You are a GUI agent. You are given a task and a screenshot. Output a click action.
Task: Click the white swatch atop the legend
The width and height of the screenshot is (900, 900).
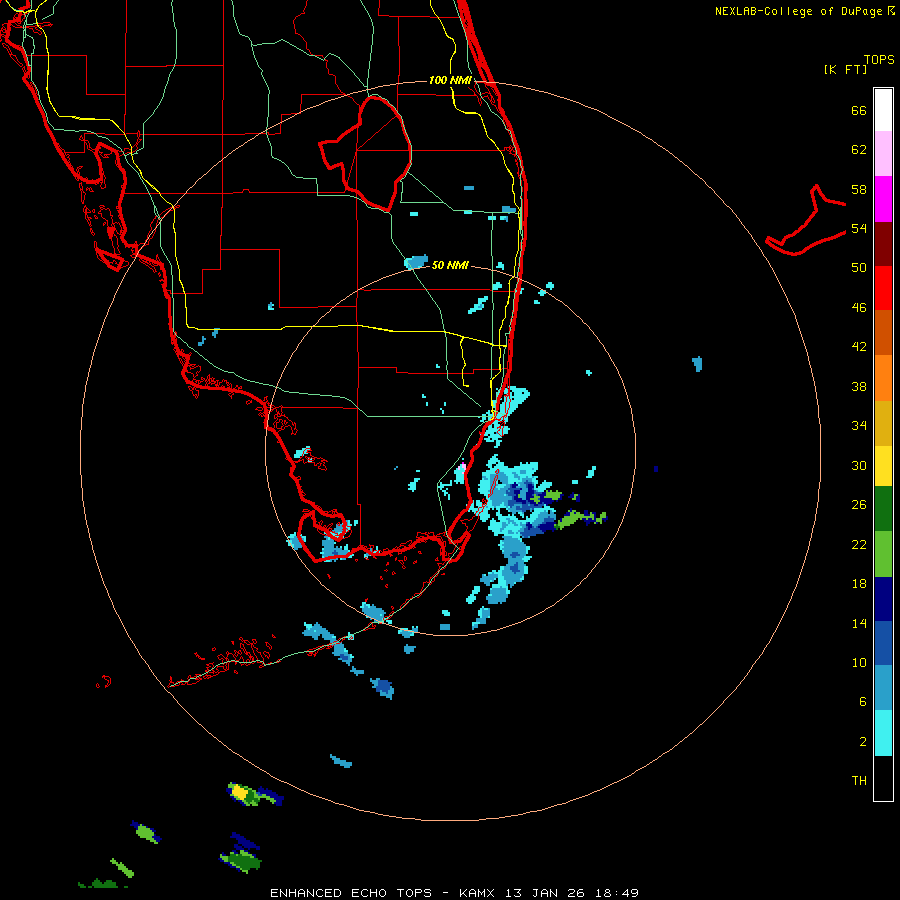click(883, 110)
